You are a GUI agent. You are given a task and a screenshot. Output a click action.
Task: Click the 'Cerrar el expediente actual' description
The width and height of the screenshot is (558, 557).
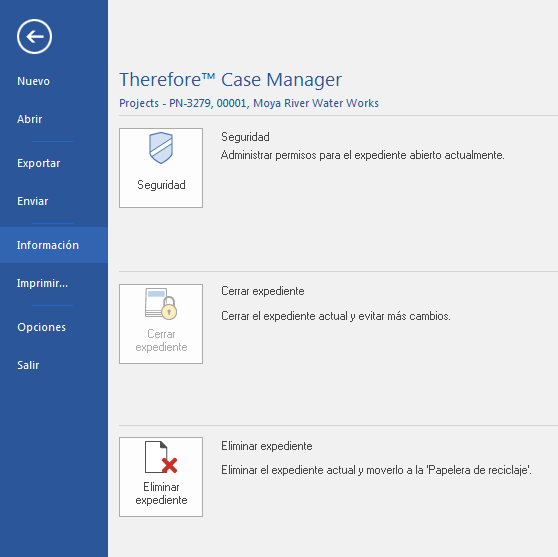336,316
